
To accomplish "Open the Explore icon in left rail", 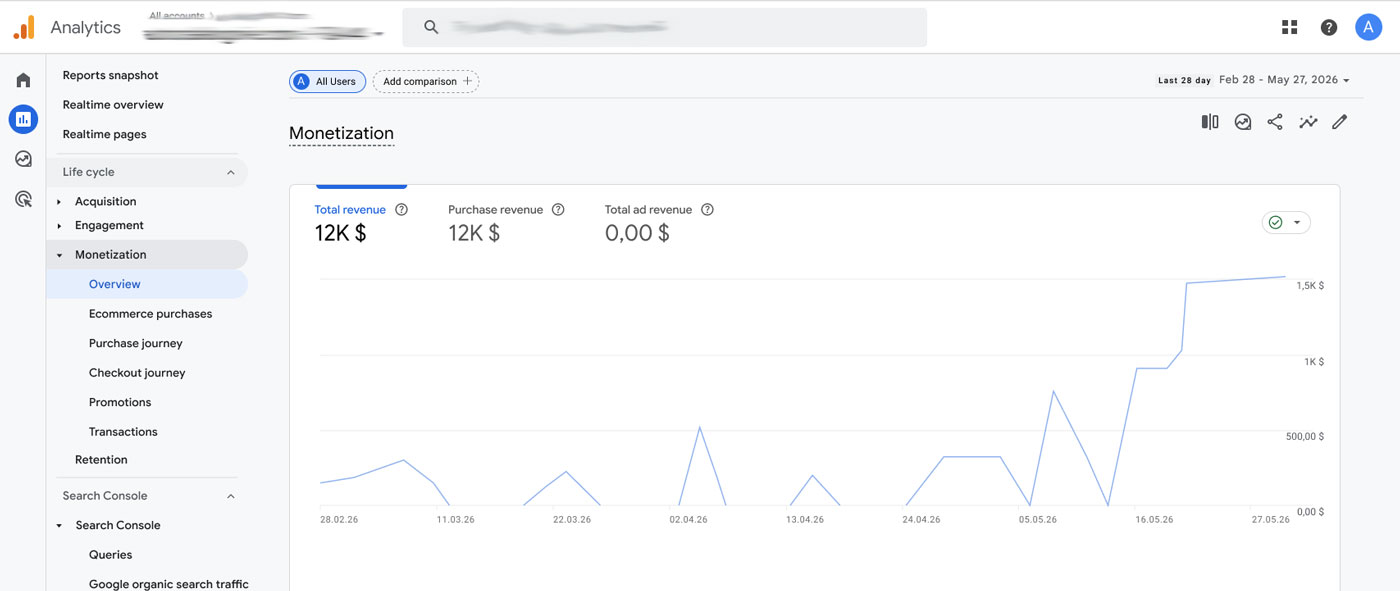I will pos(23,159).
